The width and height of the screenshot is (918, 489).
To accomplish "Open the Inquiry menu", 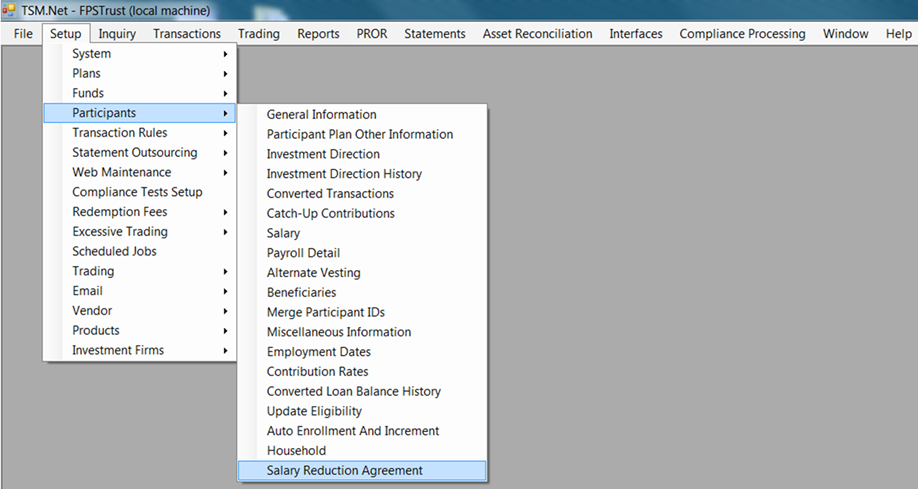I will pos(117,34).
